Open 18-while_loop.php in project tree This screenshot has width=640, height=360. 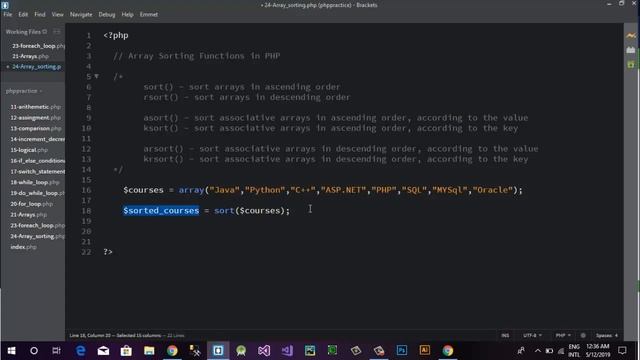(x=35, y=182)
